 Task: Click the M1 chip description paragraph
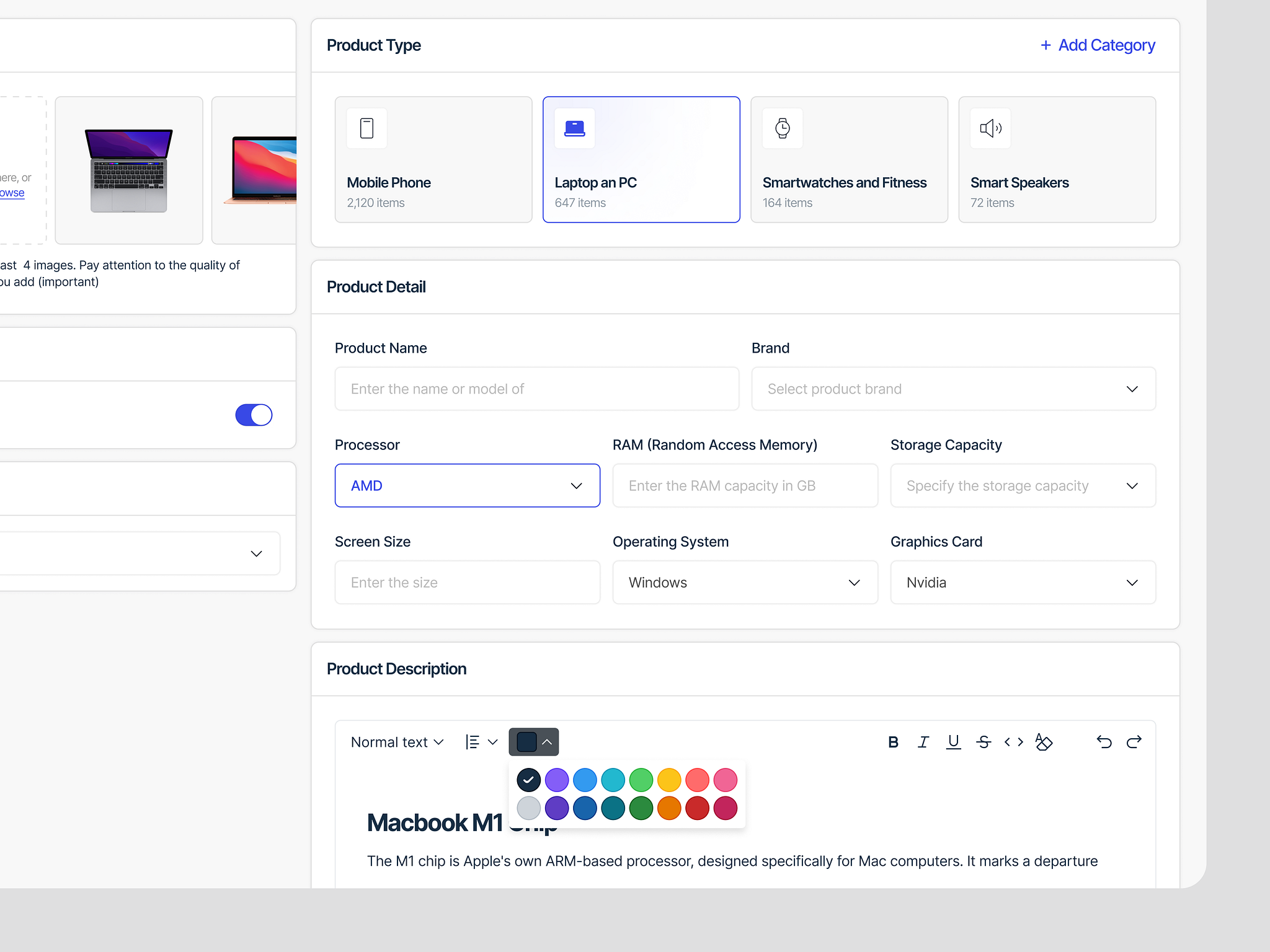(732, 861)
